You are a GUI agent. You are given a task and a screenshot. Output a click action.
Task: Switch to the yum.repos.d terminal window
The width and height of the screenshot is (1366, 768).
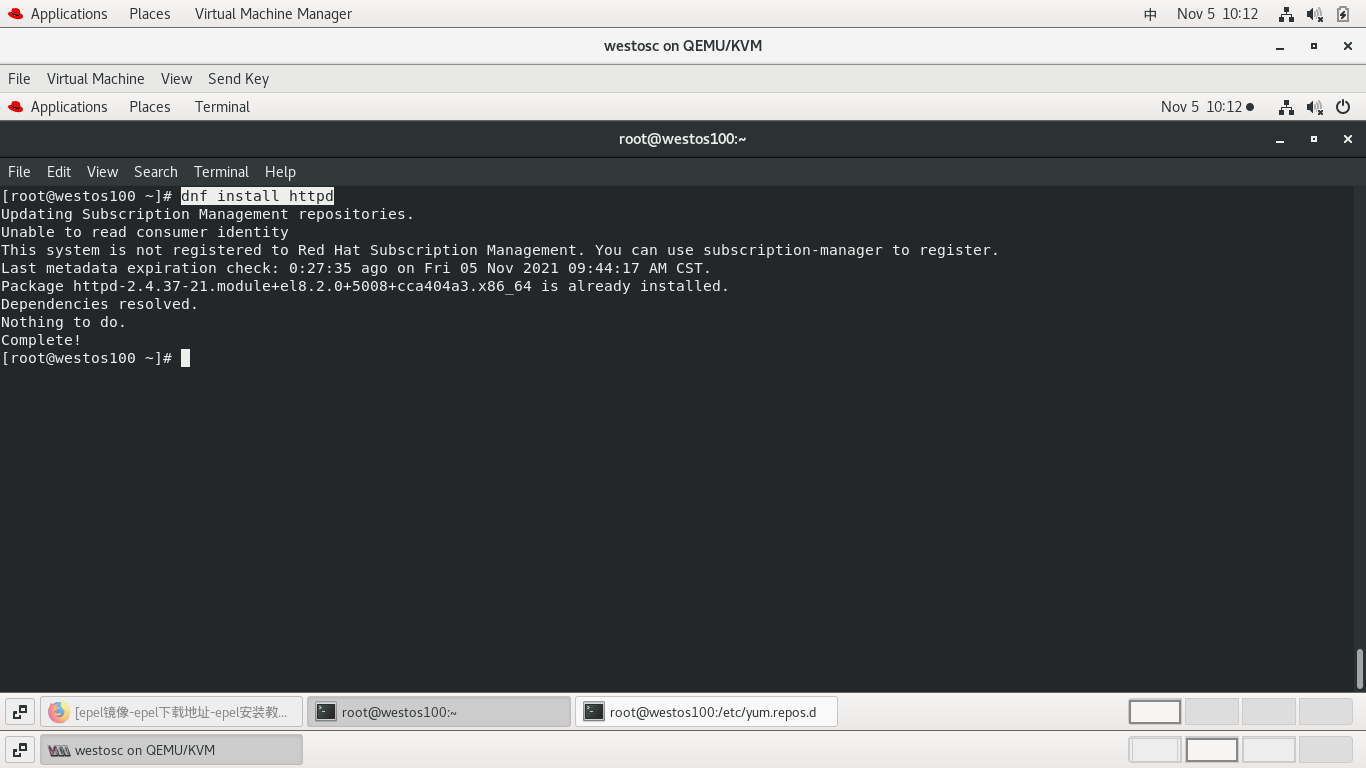[x=707, y=712]
